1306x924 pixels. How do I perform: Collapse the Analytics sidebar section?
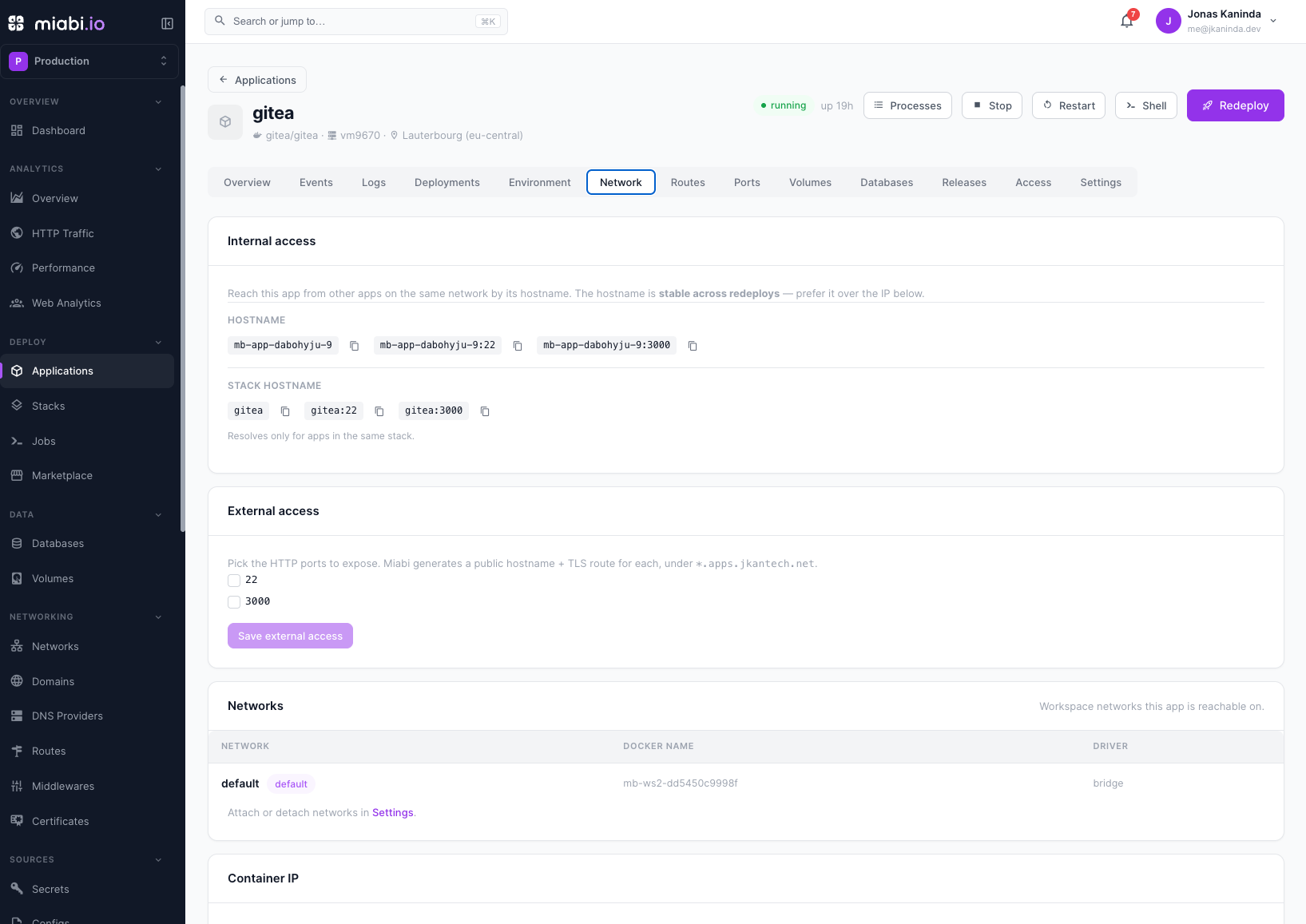click(158, 169)
